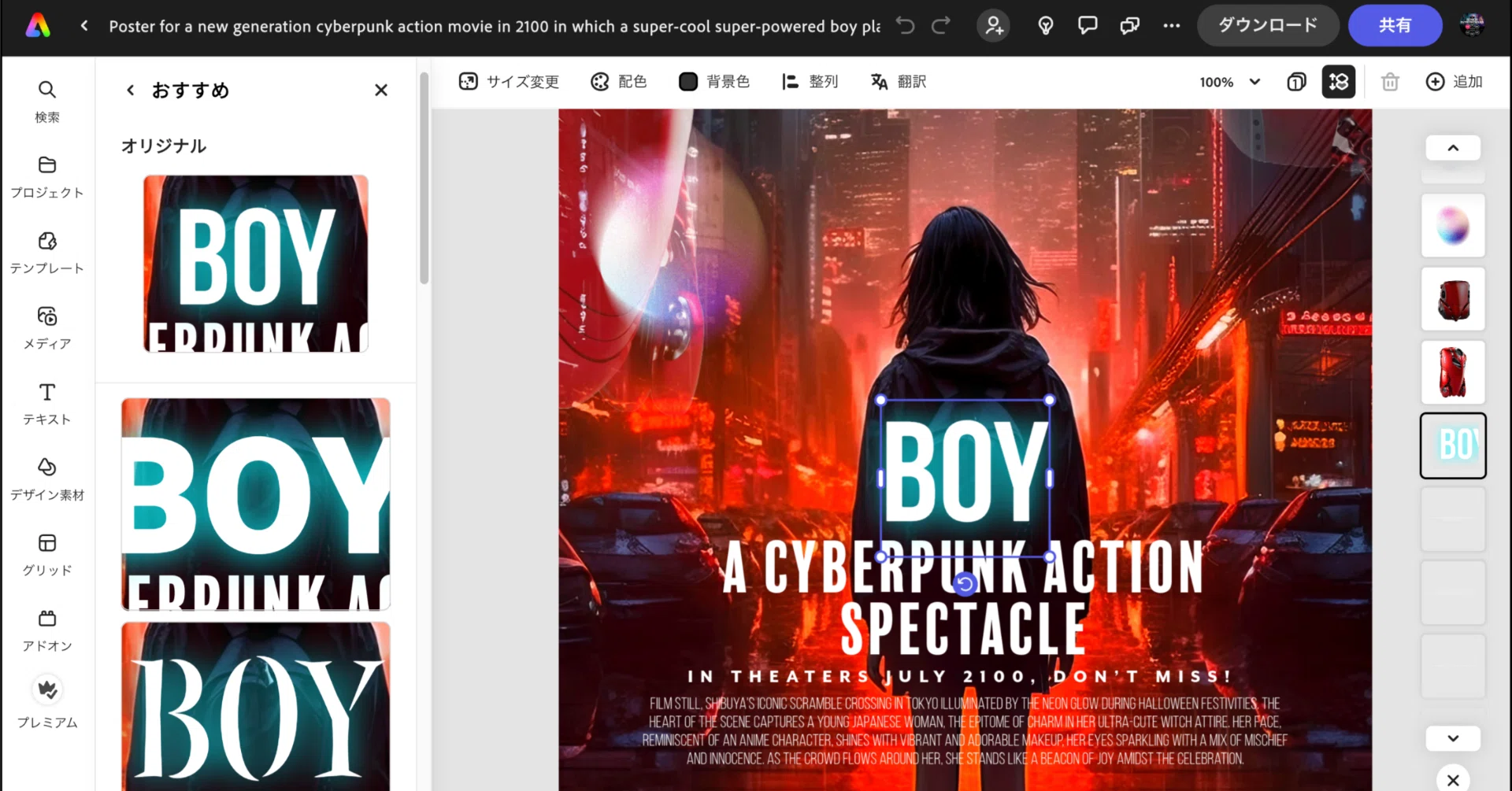Open the Design Assets (デザイン素材) panel

pos(47,479)
